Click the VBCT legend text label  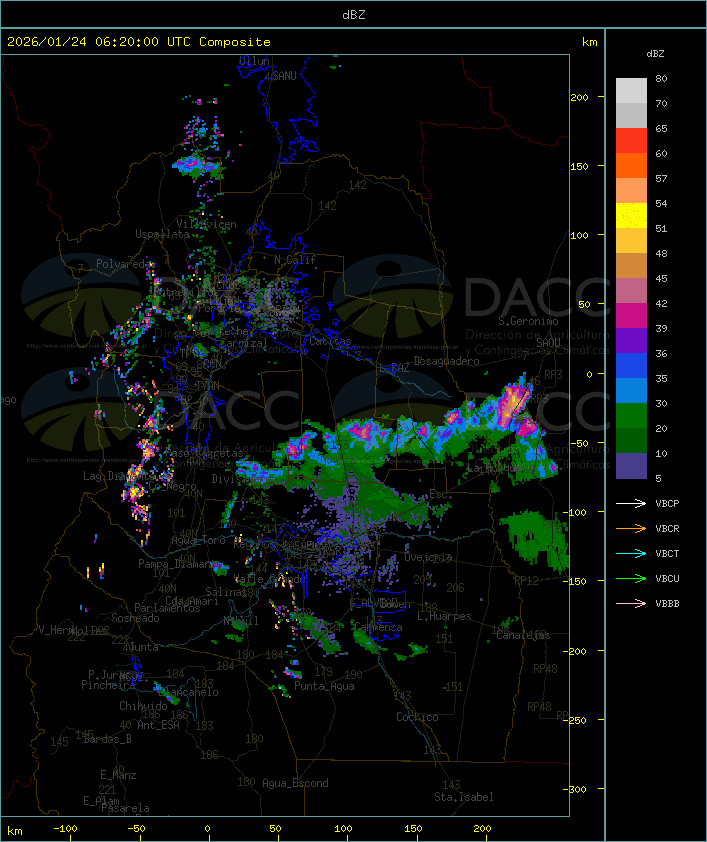667,553
